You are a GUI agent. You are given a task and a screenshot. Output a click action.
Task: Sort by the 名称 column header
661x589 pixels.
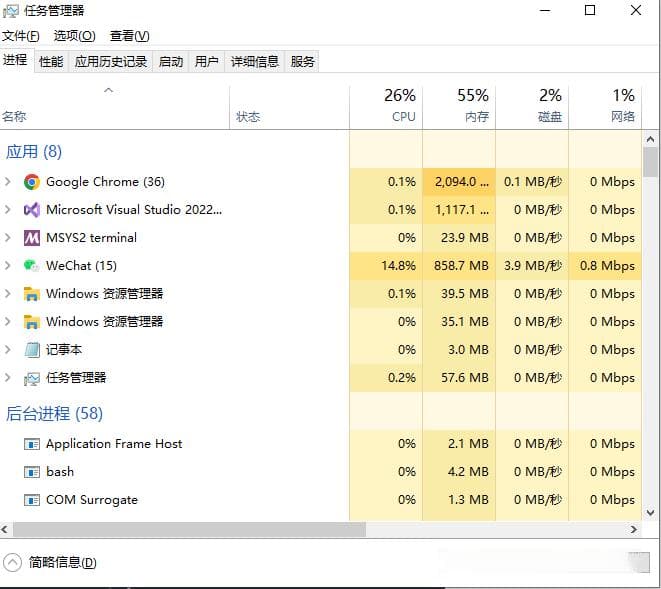click(x=115, y=108)
